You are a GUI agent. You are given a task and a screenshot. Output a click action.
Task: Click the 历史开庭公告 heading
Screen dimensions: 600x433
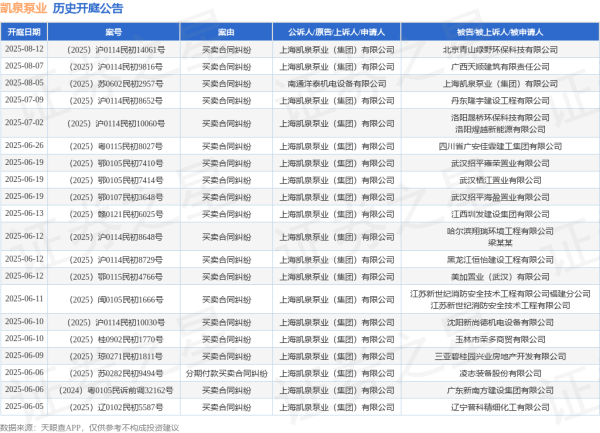coord(88,8)
